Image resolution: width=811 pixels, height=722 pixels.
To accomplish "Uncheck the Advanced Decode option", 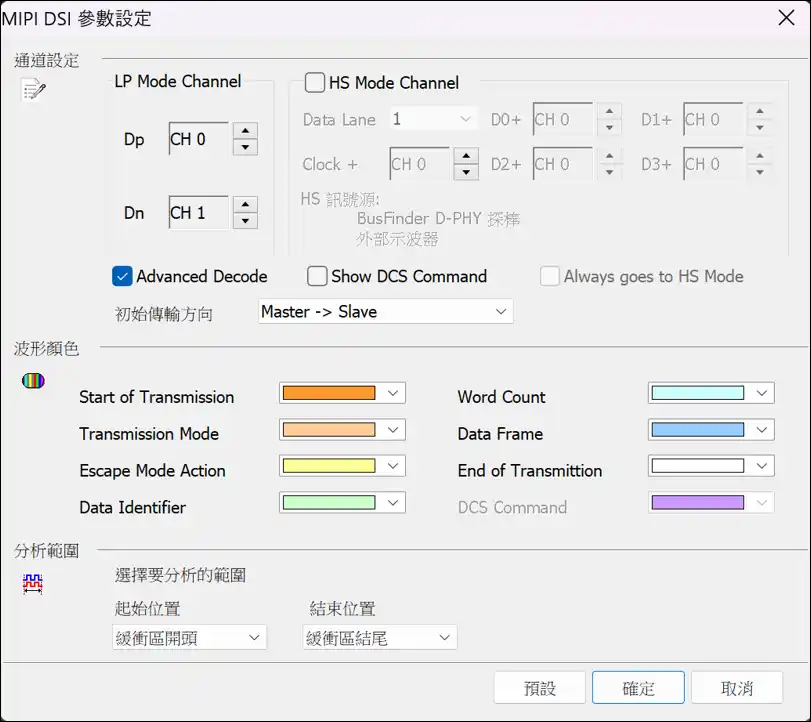I will pyautogui.click(x=123, y=276).
